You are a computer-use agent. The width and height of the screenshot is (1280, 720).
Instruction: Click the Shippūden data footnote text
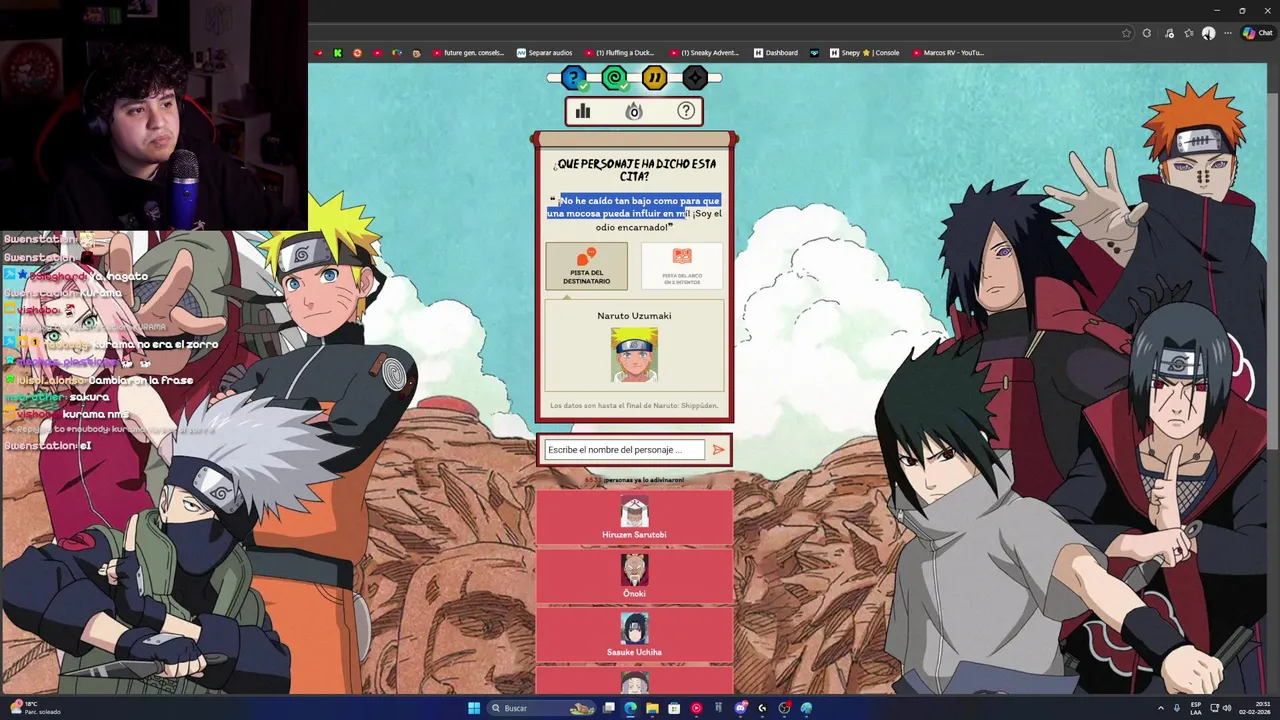click(x=634, y=406)
